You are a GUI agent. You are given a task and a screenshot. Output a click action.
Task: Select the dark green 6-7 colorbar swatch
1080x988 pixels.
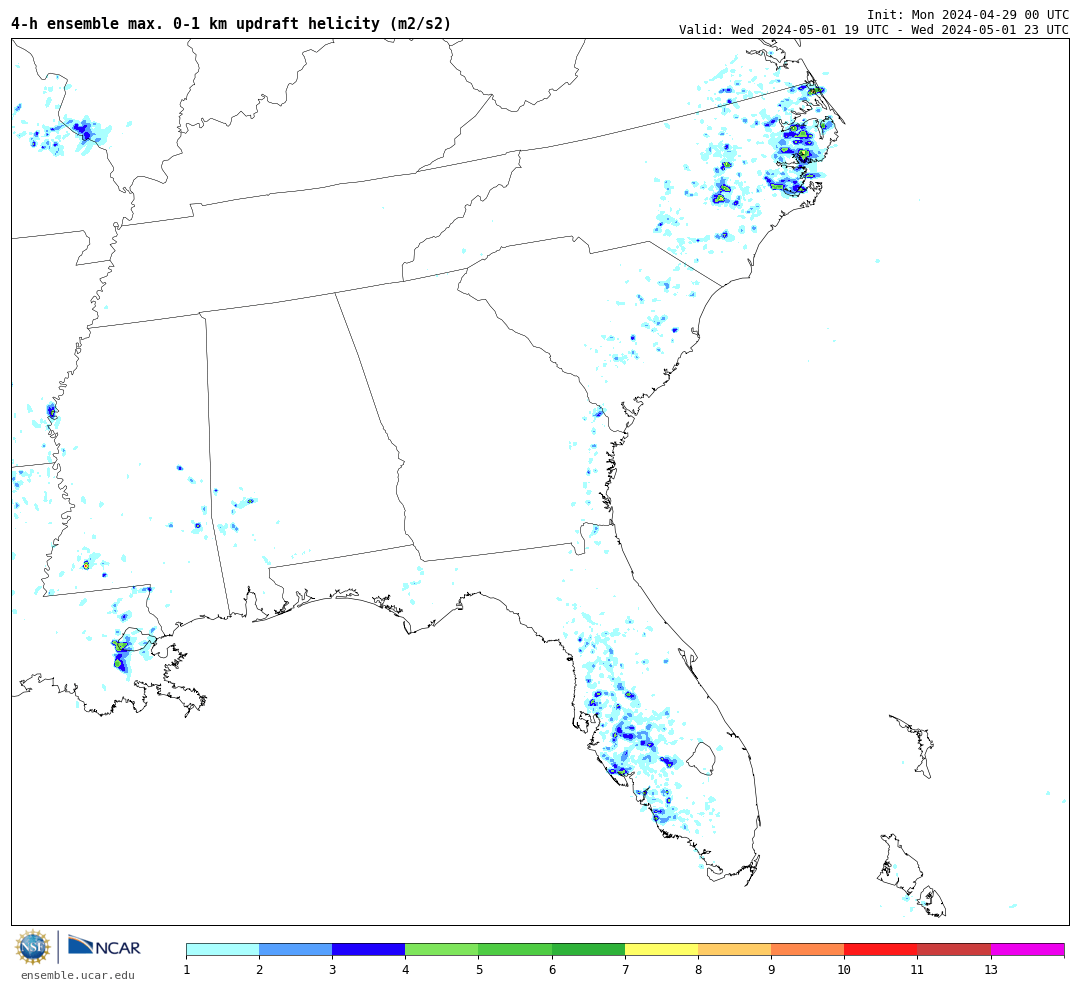click(588, 949)
